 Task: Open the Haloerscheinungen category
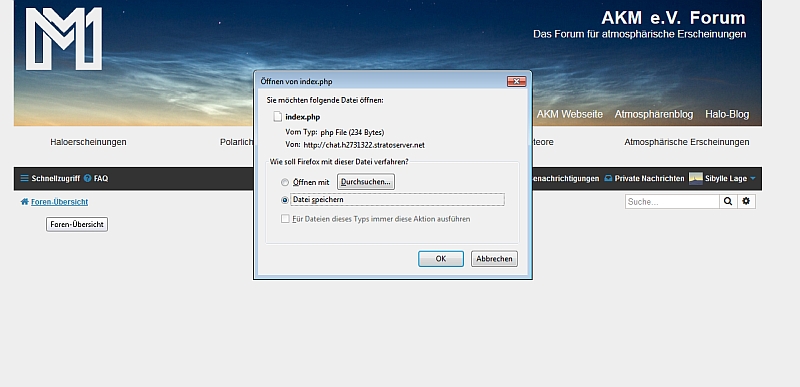point(88,142)
